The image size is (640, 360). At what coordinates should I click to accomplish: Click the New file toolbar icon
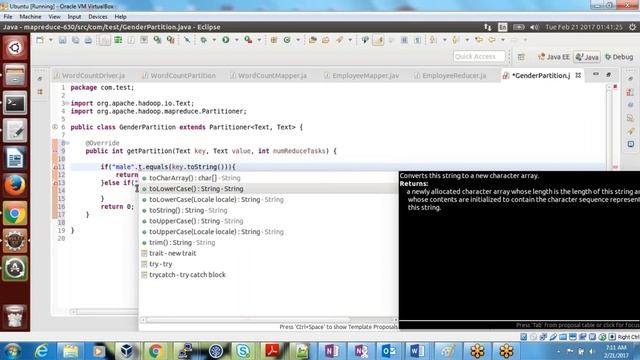pos(40,40)
